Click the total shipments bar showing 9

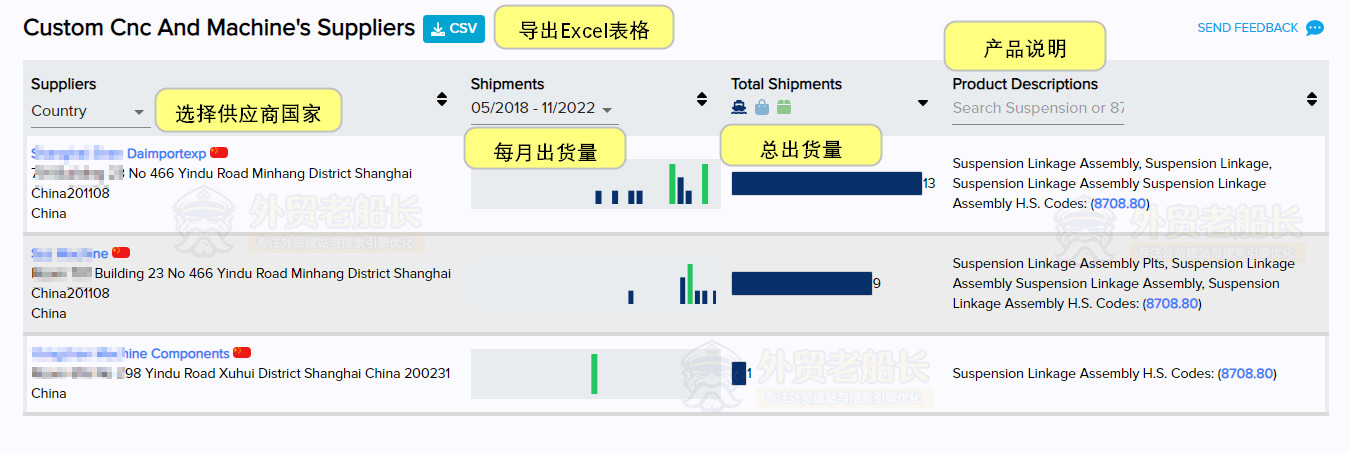[x=802, y=283]
